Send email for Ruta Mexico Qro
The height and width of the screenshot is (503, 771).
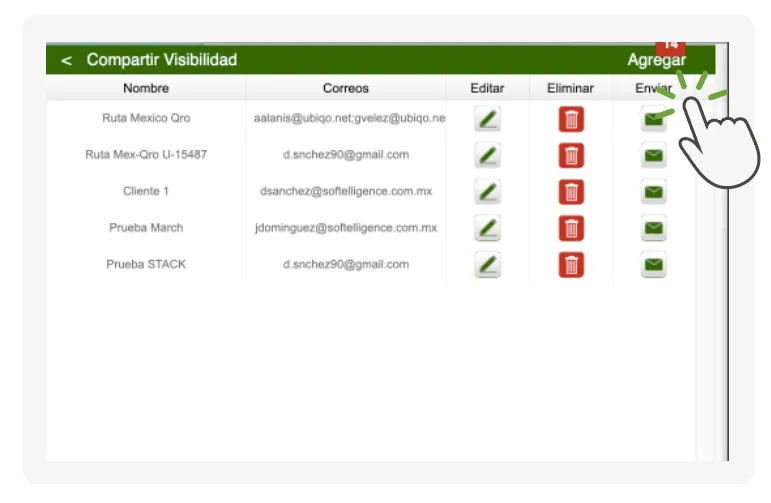click(653, 119)
